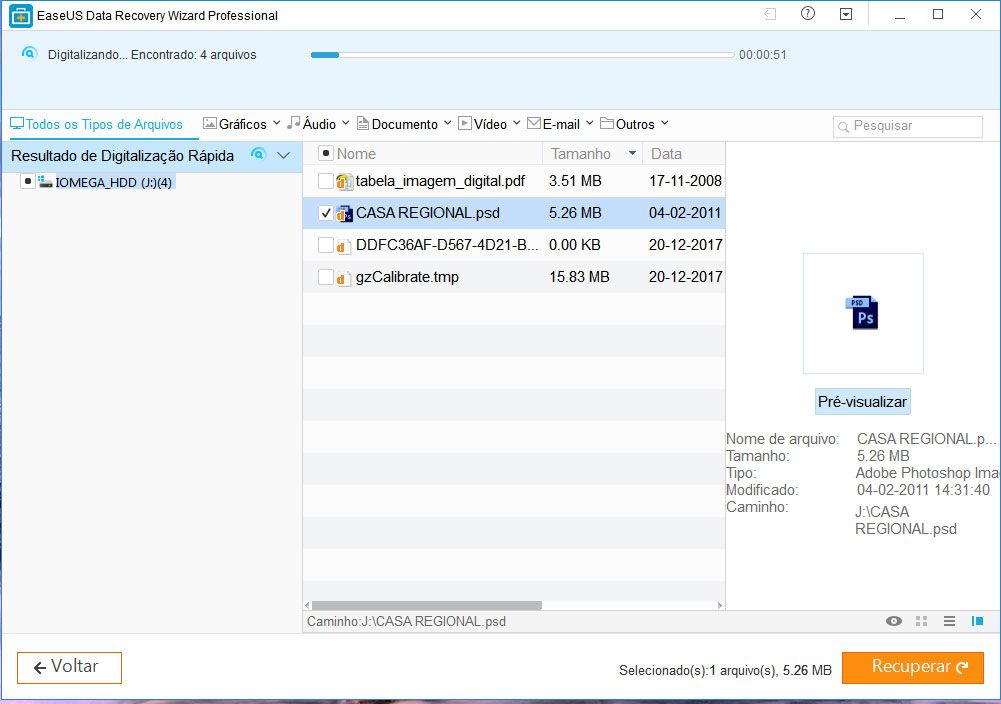Collapse the Resultado de Digitalização Rápida panel
The width and height of the screenshot is (1001, 704).
pos(284,155)
